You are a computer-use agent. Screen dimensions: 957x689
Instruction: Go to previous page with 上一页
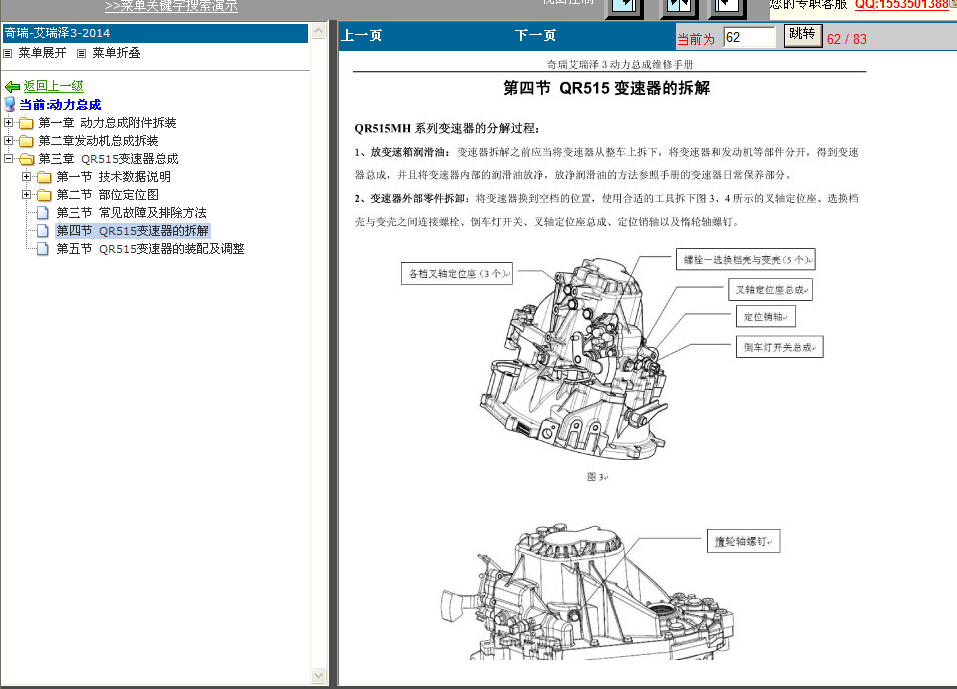tap(361, 35)
